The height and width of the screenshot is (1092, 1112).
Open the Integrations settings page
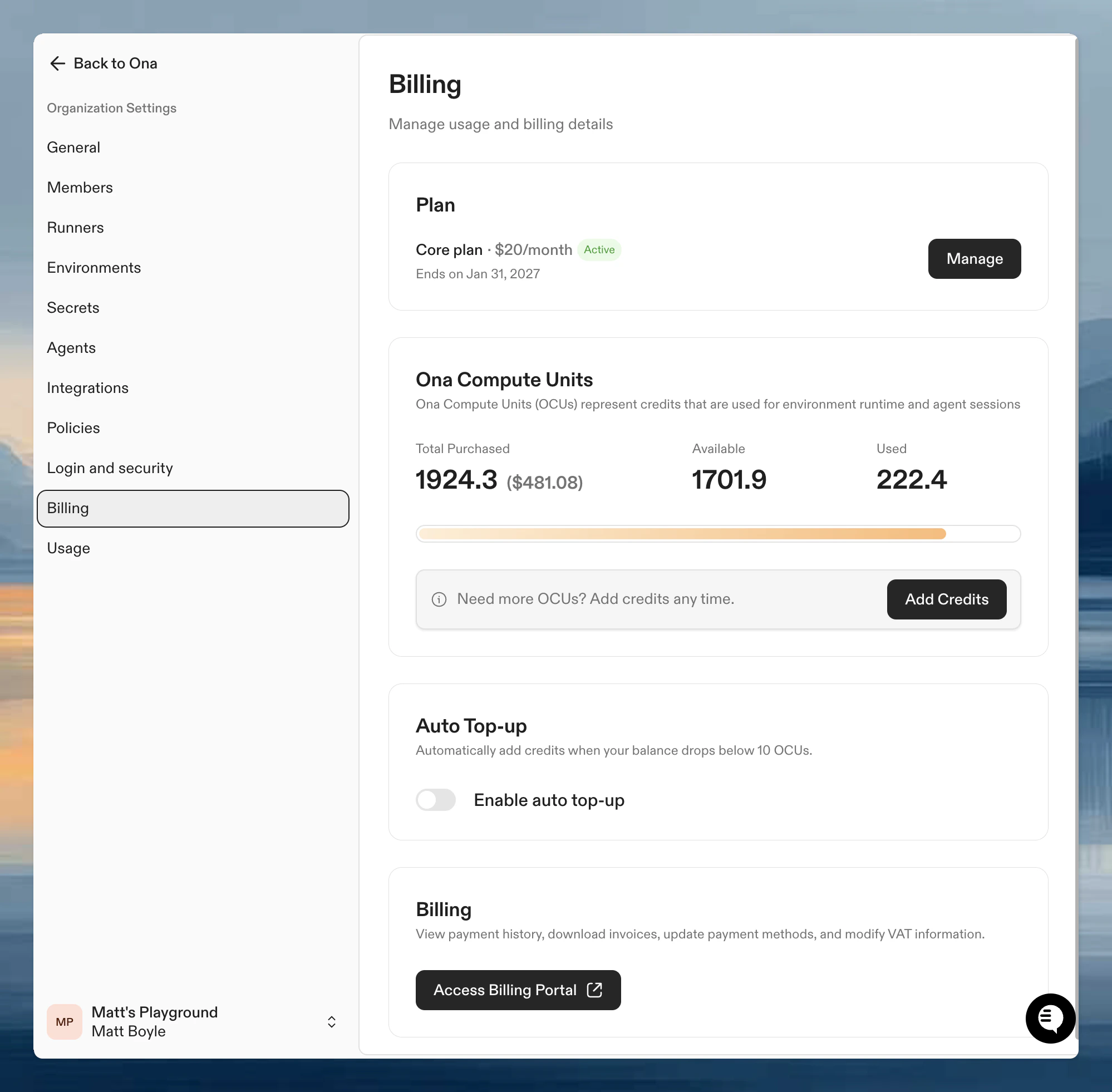[87, 388]
